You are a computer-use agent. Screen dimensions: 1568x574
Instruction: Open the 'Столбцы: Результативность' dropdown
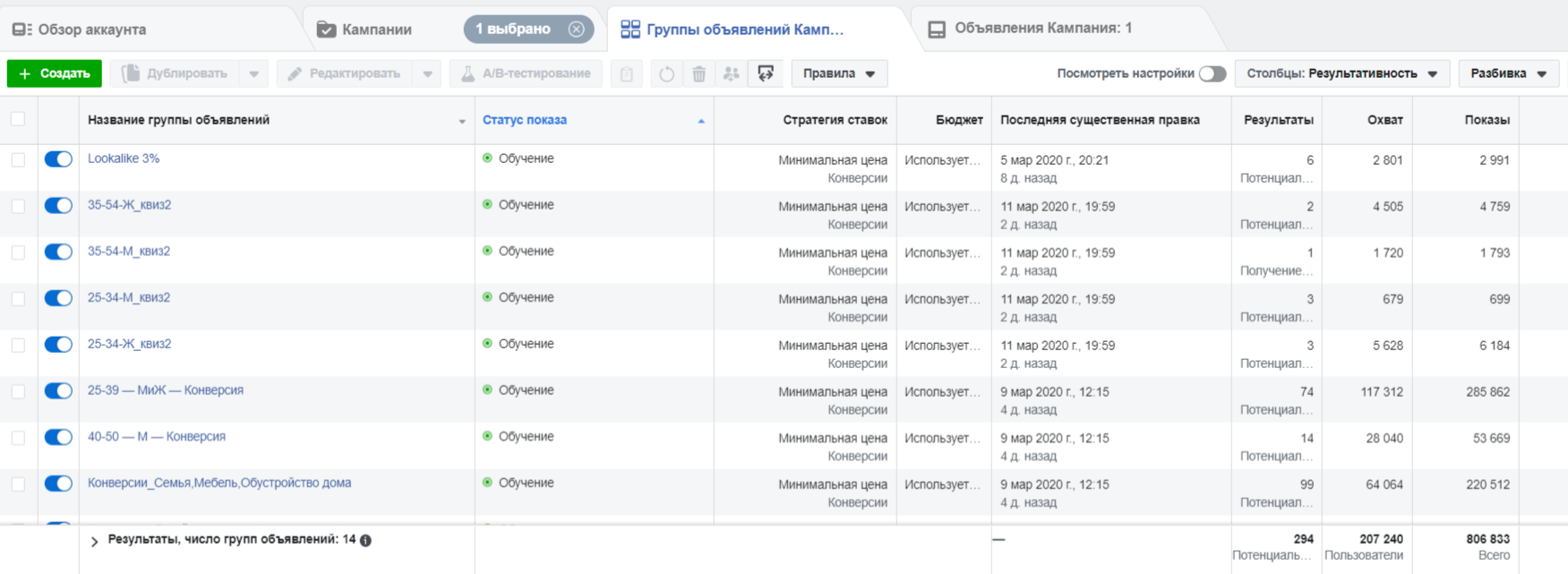point(1341,74)
